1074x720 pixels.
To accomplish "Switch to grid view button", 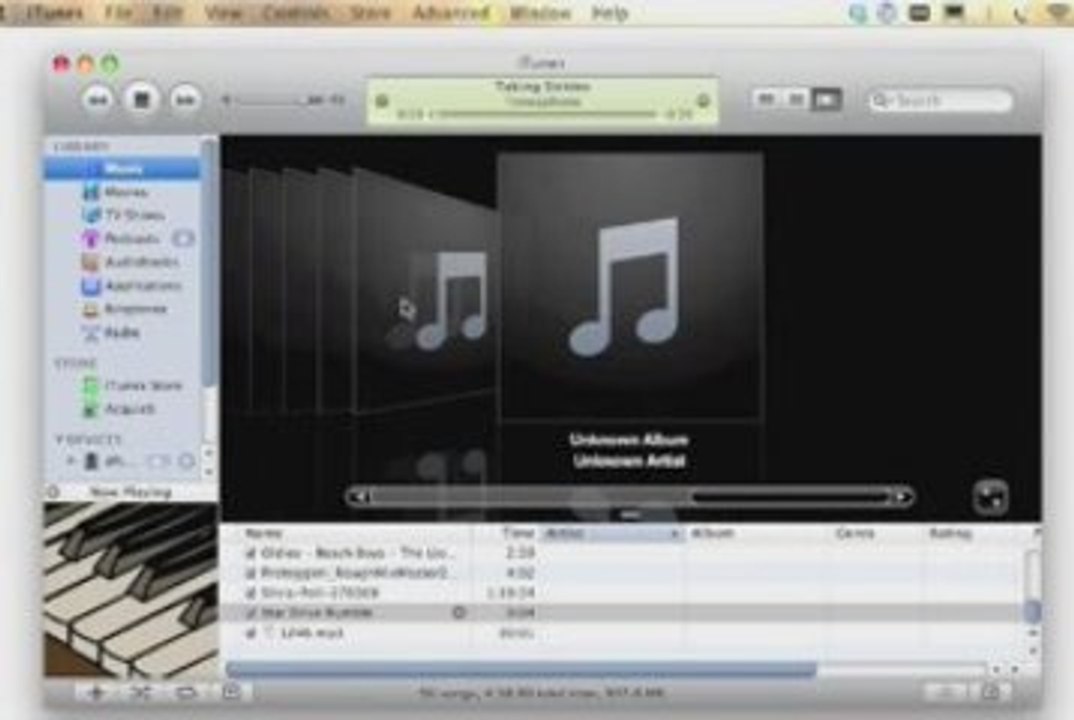I will (797, 100).
